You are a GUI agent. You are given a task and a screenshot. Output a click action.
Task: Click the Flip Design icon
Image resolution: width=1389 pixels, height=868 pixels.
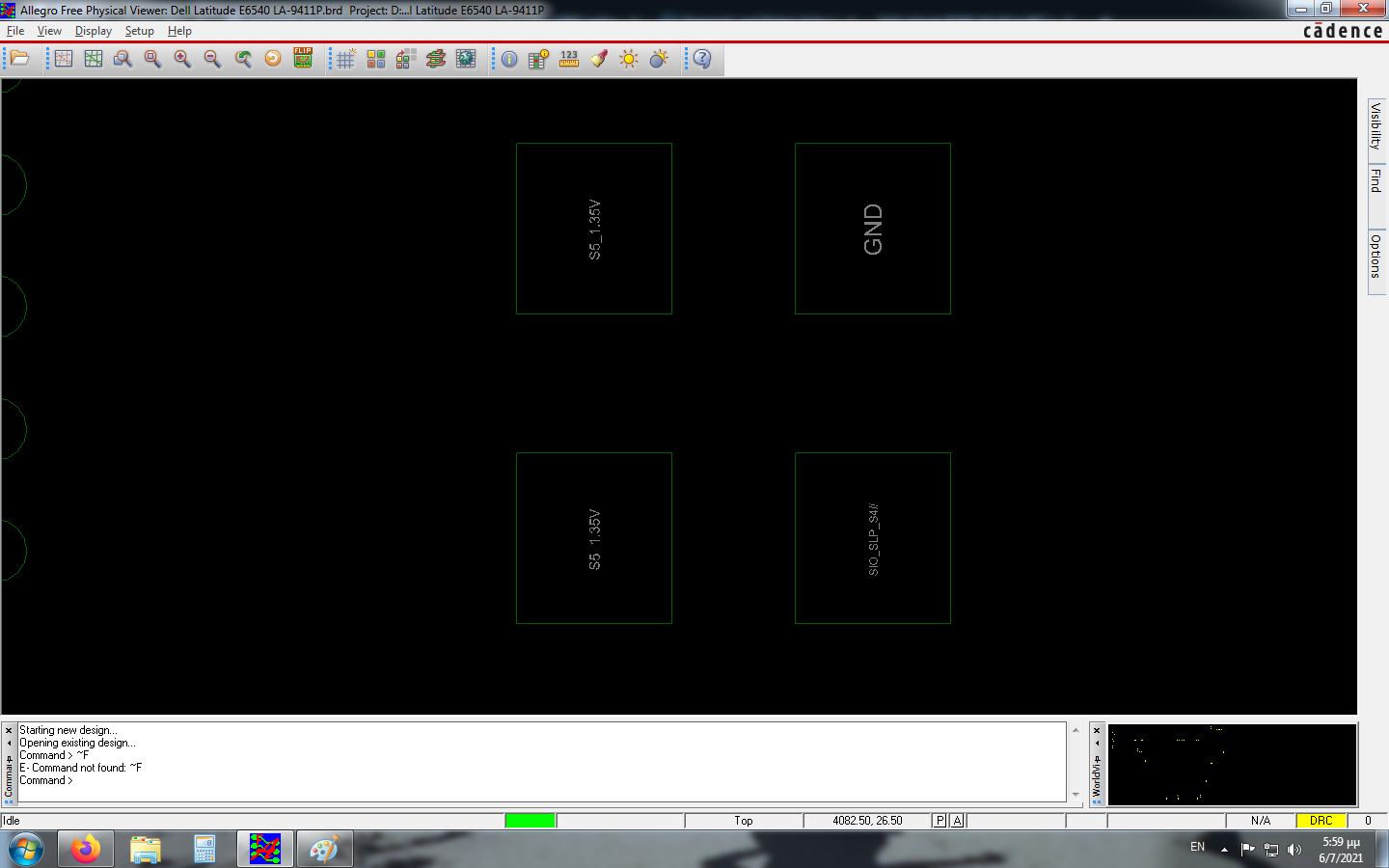(x=303, y=59)
